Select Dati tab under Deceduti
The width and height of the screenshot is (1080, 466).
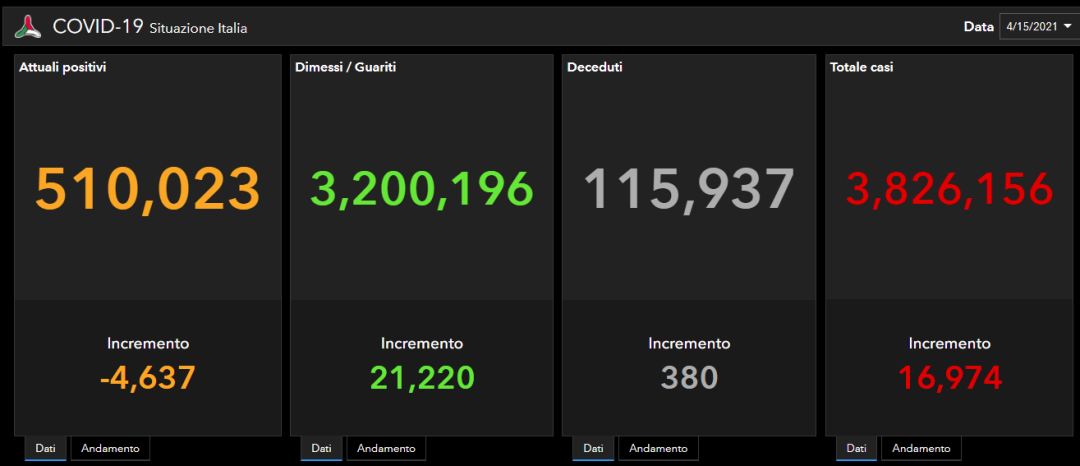tap(593, 448)
